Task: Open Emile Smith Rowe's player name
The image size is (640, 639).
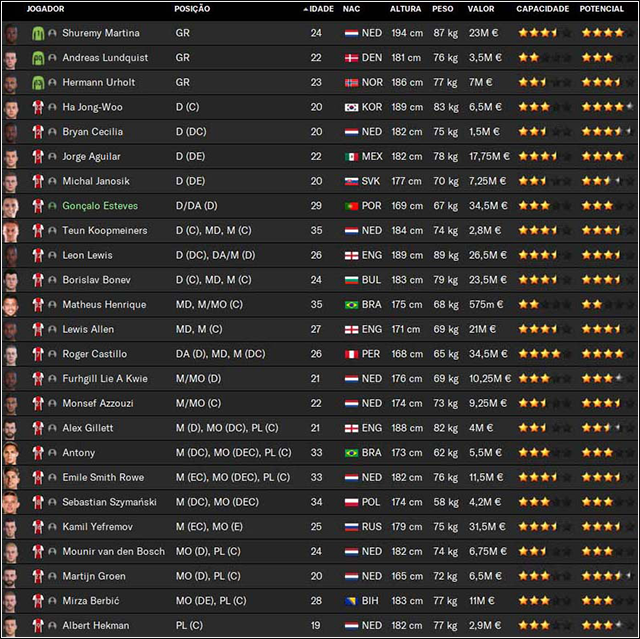Action: tap(103, 477)
